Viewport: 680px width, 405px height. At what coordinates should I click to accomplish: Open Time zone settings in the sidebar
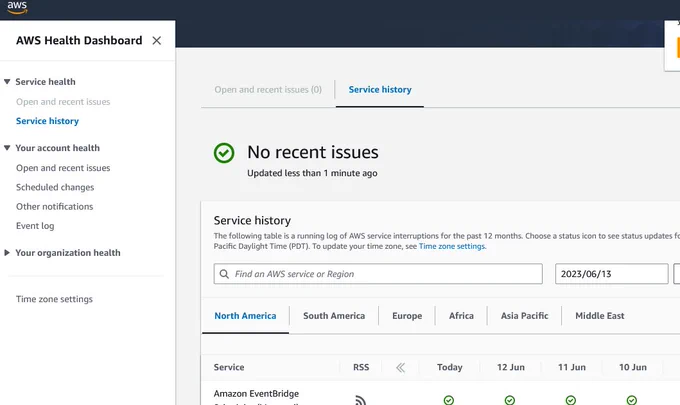coord(54,299)
